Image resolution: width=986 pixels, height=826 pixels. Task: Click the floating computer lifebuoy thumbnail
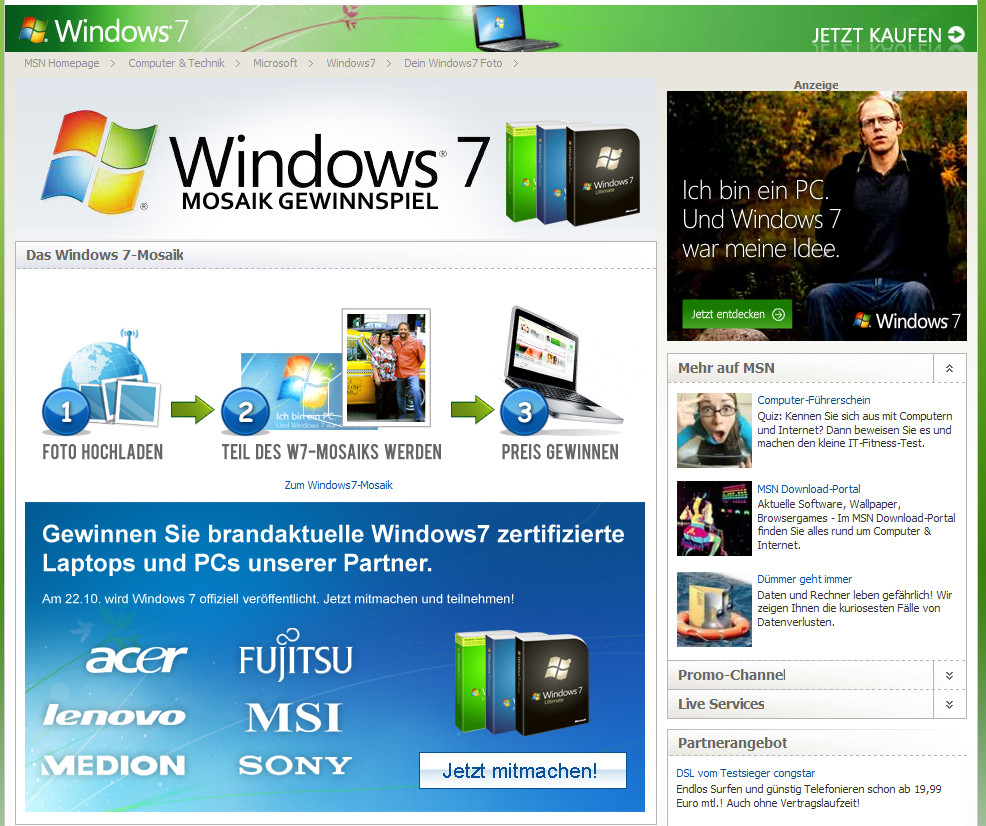[x=714, y=609]
